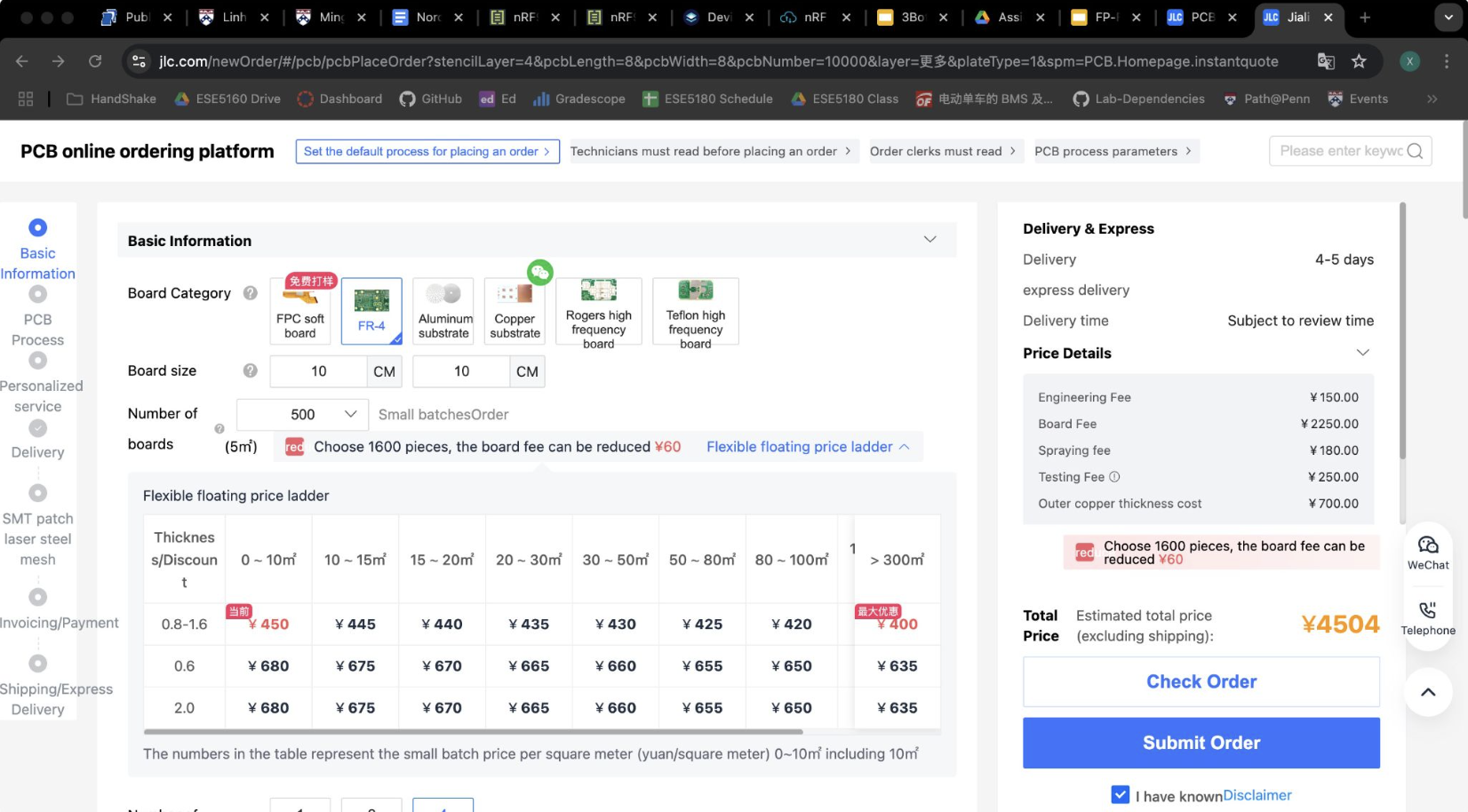Switch to the FP- browser tab
1468x812 pixels.
tap(1105, 17)
